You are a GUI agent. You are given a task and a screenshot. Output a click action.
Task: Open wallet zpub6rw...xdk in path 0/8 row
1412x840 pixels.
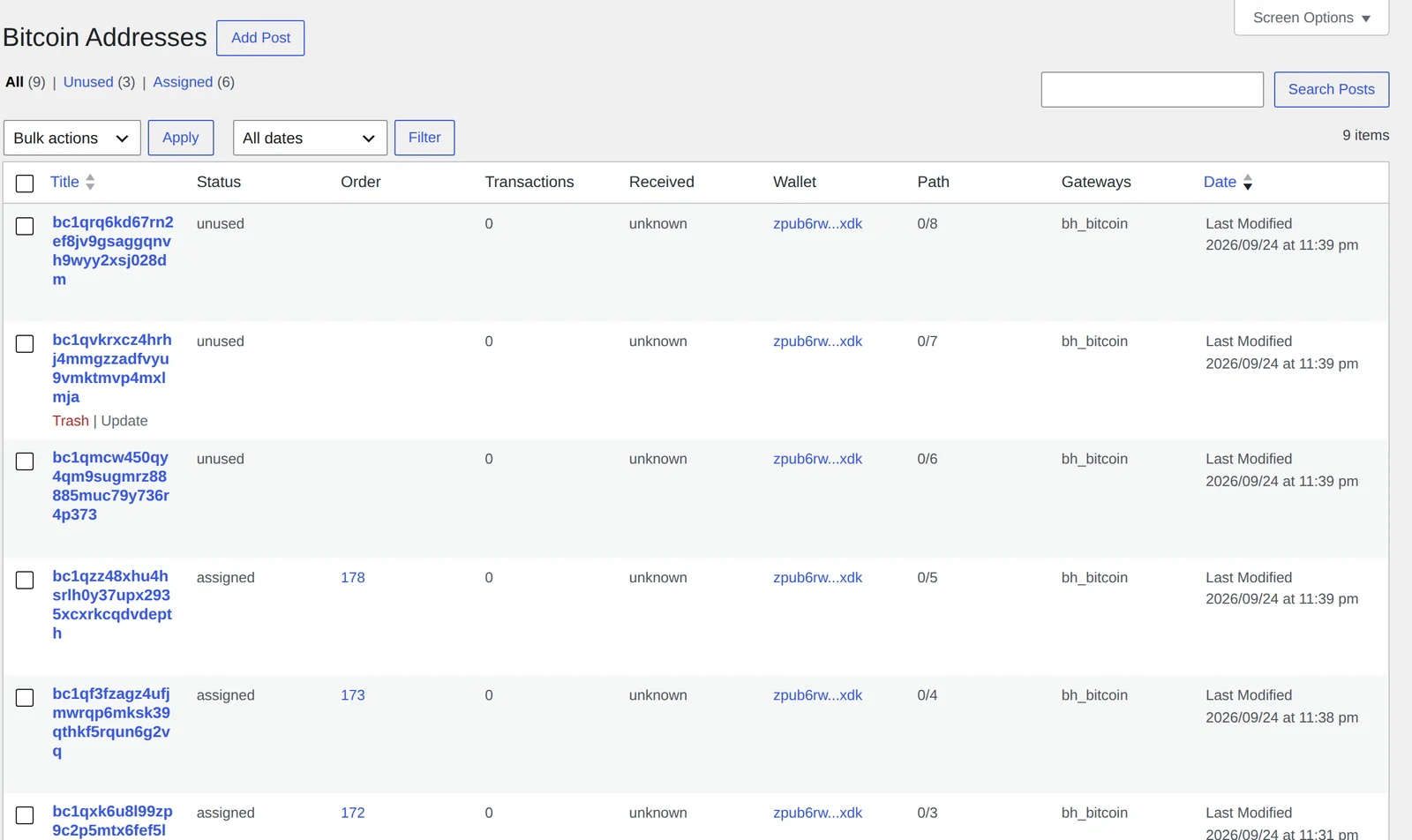click(x=817, y=223)
